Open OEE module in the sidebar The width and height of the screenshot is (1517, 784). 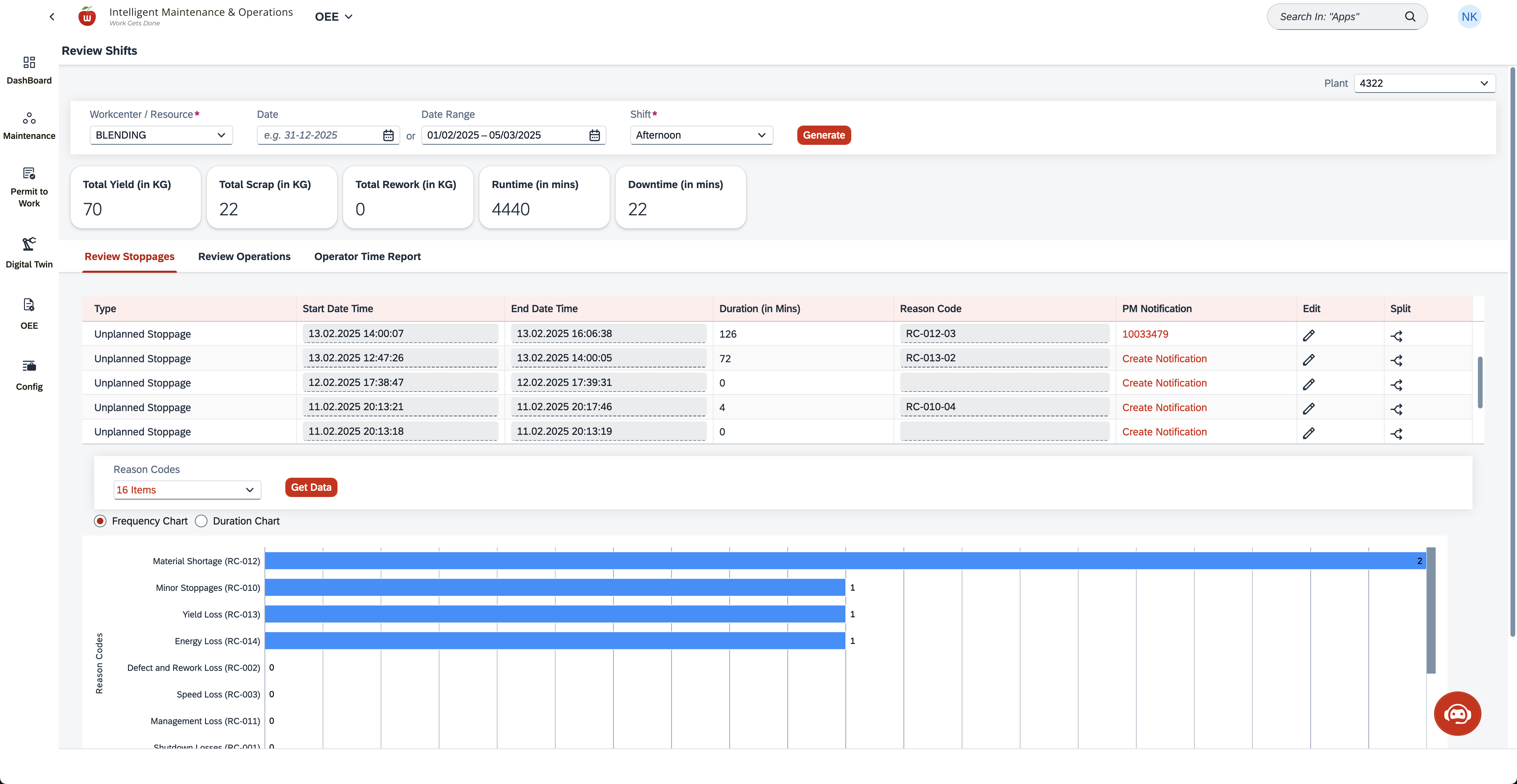29,314
